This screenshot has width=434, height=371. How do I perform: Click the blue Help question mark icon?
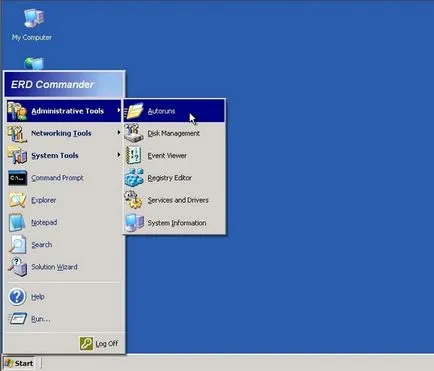(x=17, y=297)
